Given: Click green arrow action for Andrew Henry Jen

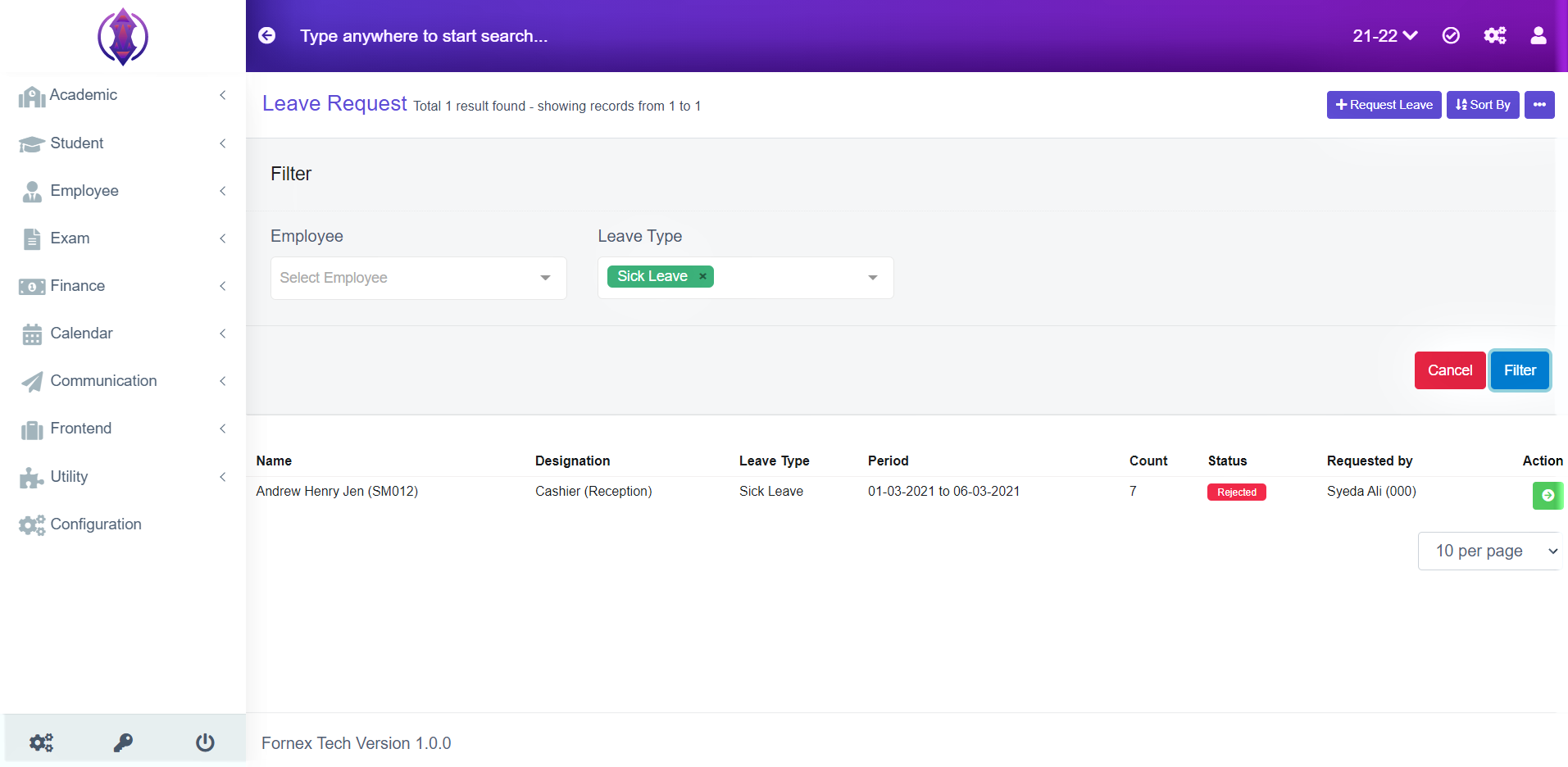Looking at the screenshot, I should point(1548,496).
